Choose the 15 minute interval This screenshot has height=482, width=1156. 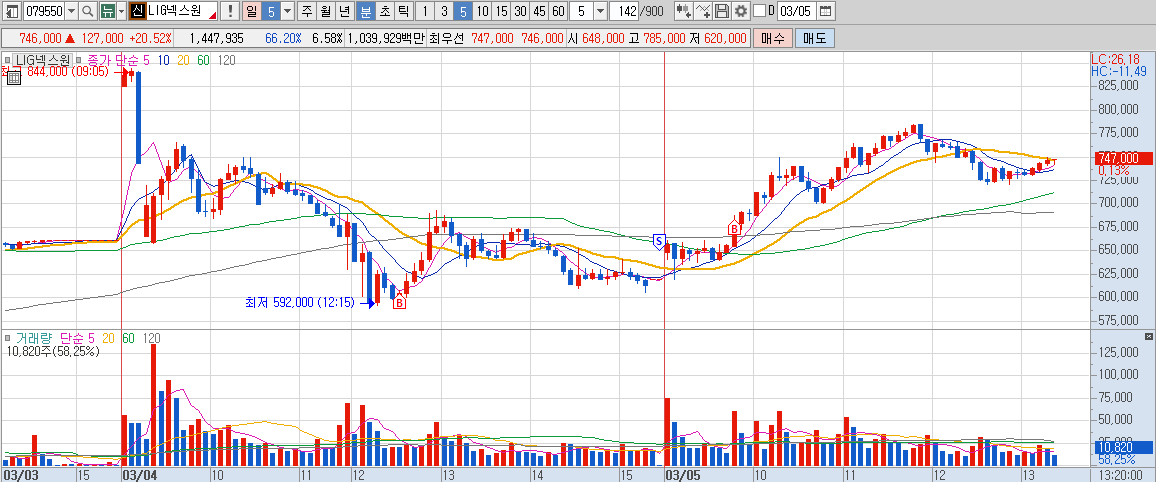[501, 11]
